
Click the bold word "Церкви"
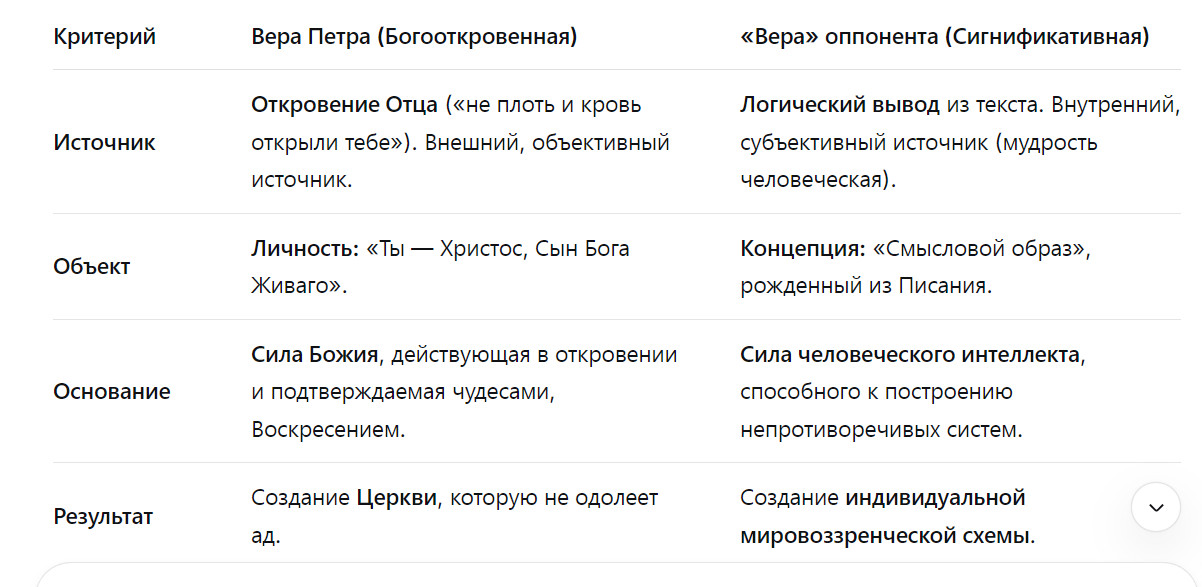pos(397,498)
